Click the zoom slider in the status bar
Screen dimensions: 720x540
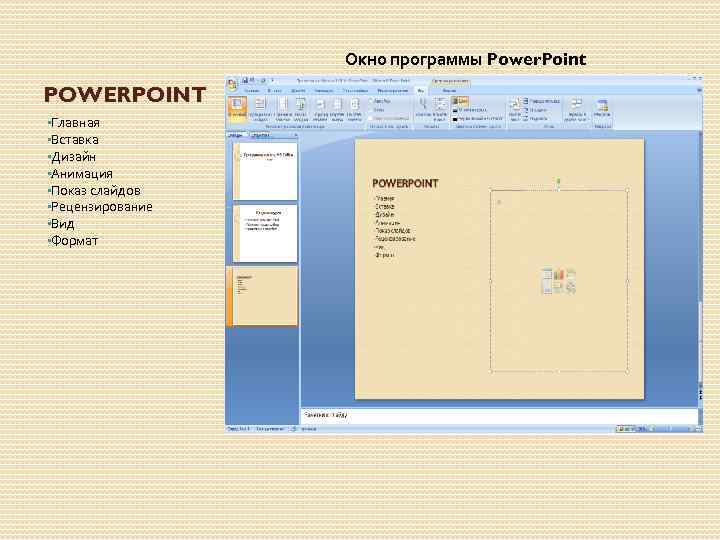[671, 429]
